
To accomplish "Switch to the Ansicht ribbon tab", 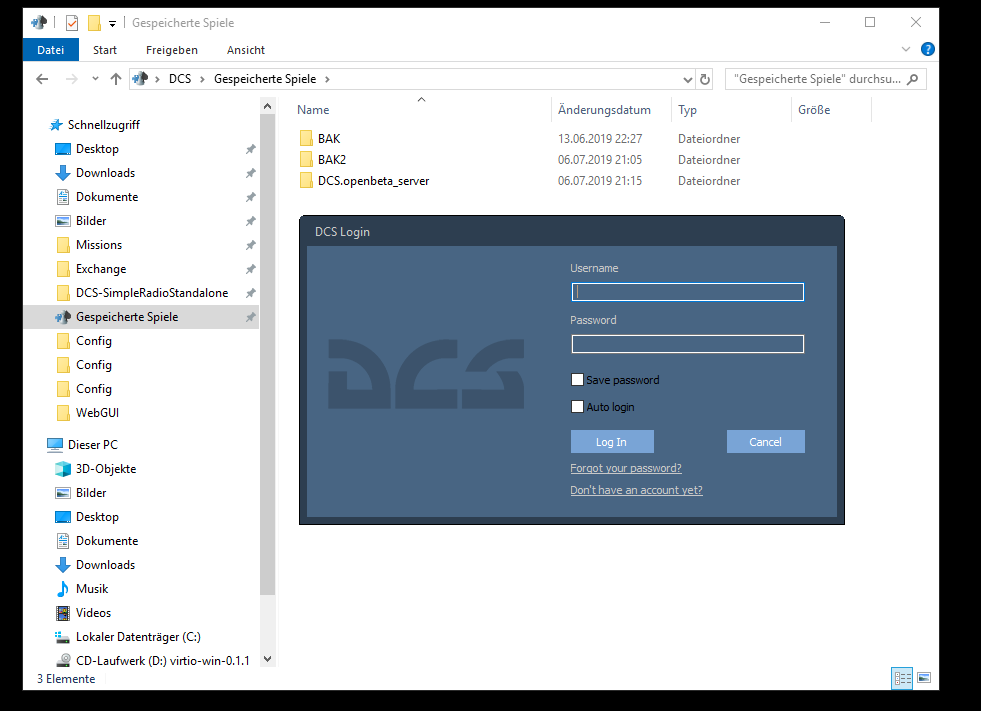I will 246,50.
